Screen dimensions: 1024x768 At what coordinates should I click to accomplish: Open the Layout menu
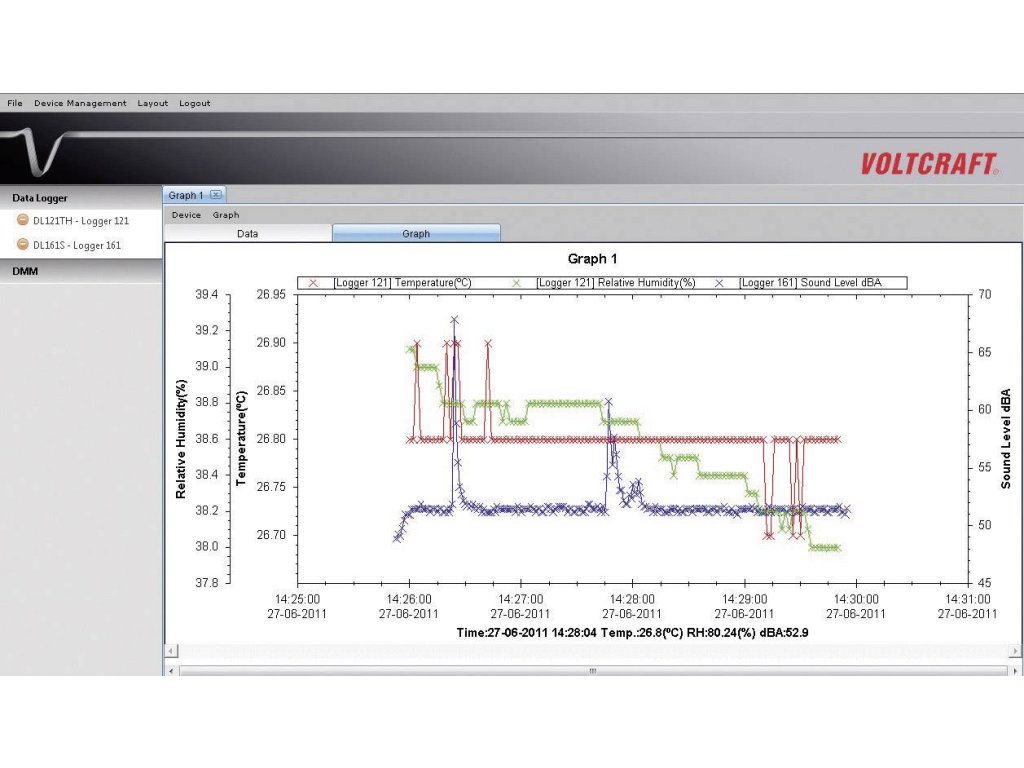[152, 103]
